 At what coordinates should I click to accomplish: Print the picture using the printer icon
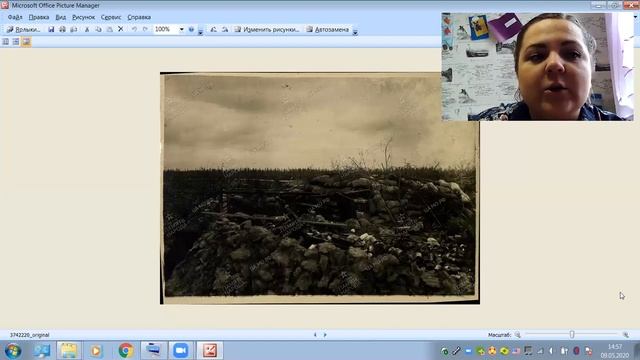click(62, 29)
